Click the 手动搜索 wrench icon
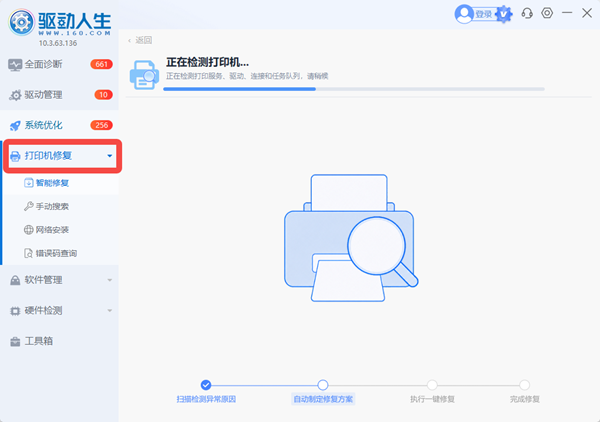Screen dimensions: 600x422 [29, 207]
